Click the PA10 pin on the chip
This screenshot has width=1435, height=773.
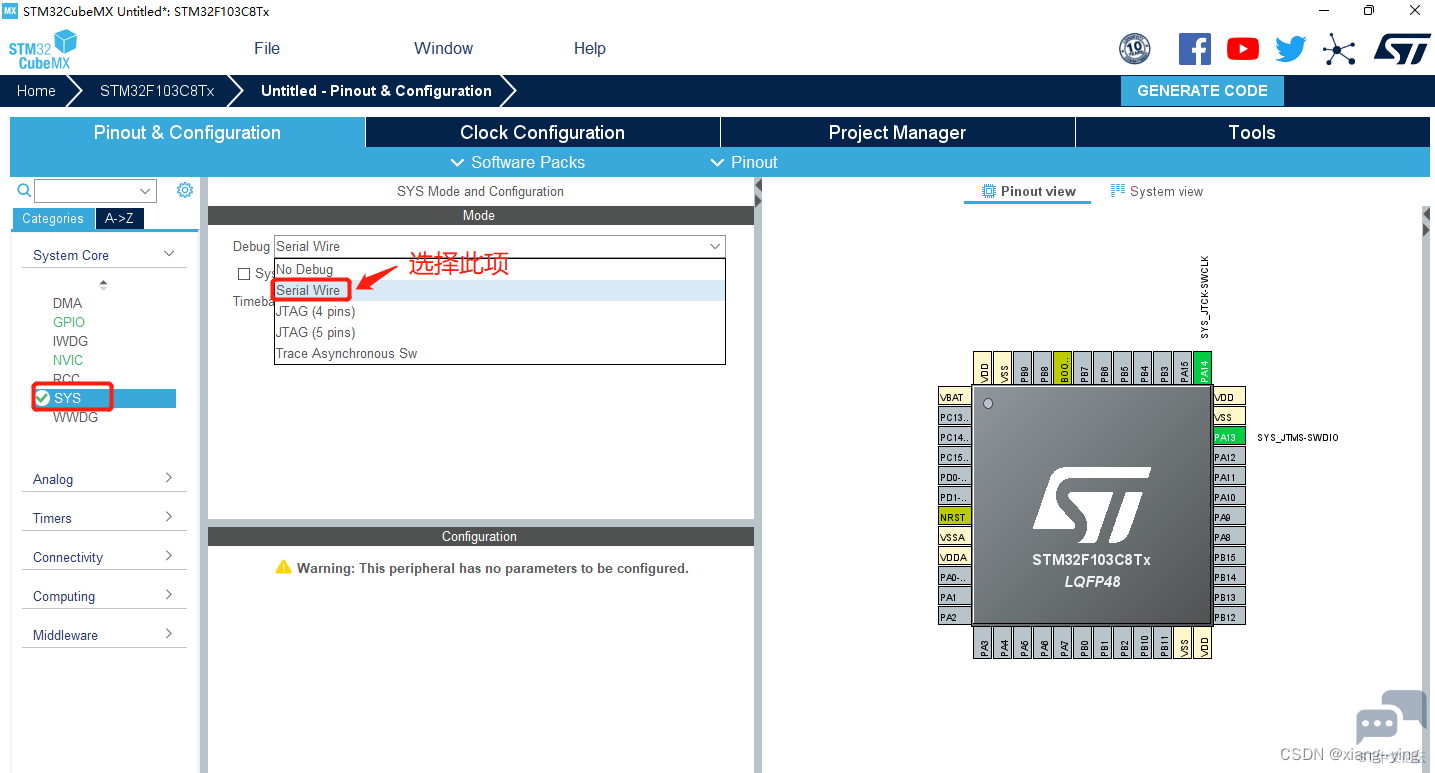click(1229, 497)
